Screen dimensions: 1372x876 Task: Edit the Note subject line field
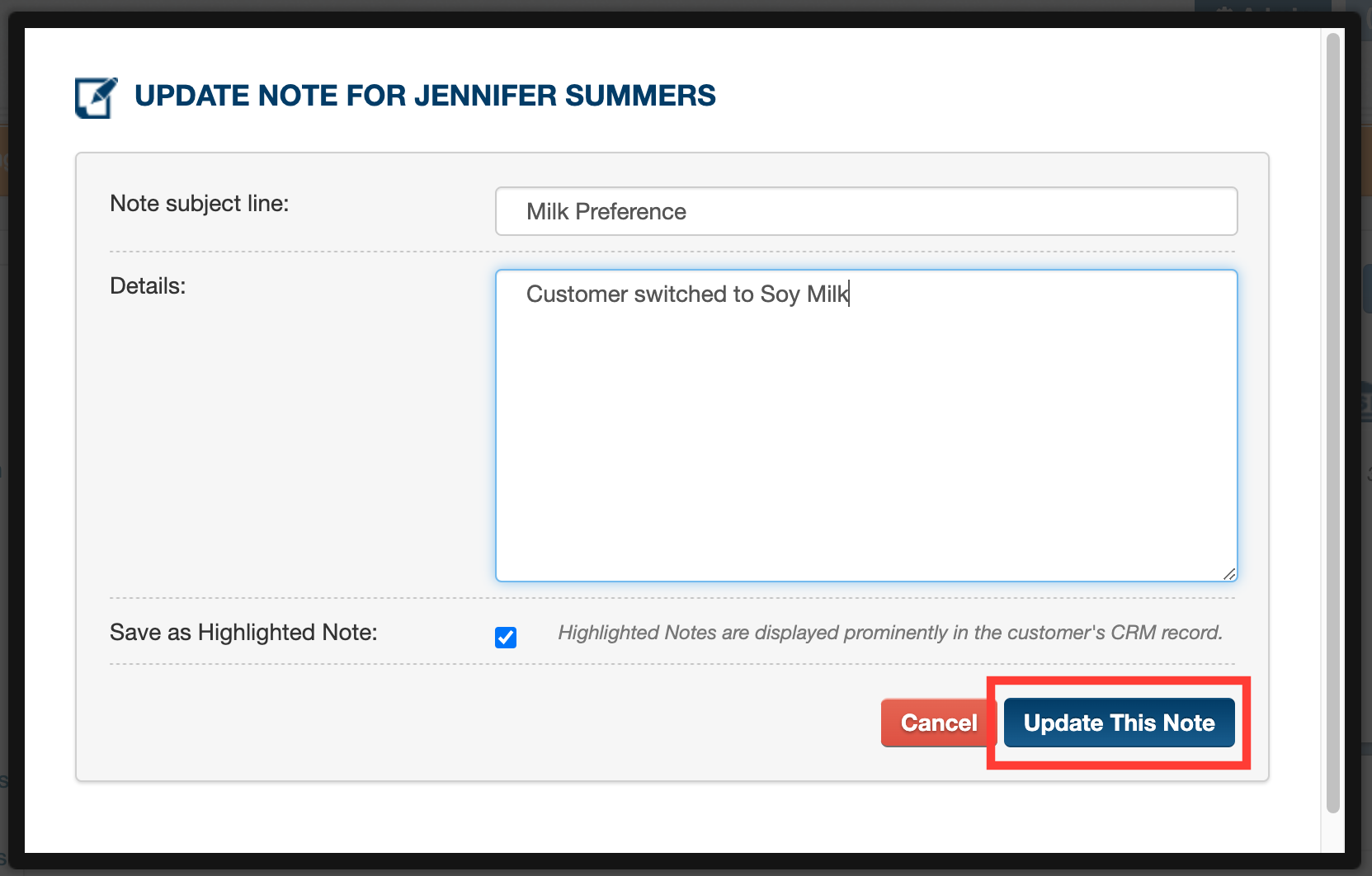(x=866, y=211)
